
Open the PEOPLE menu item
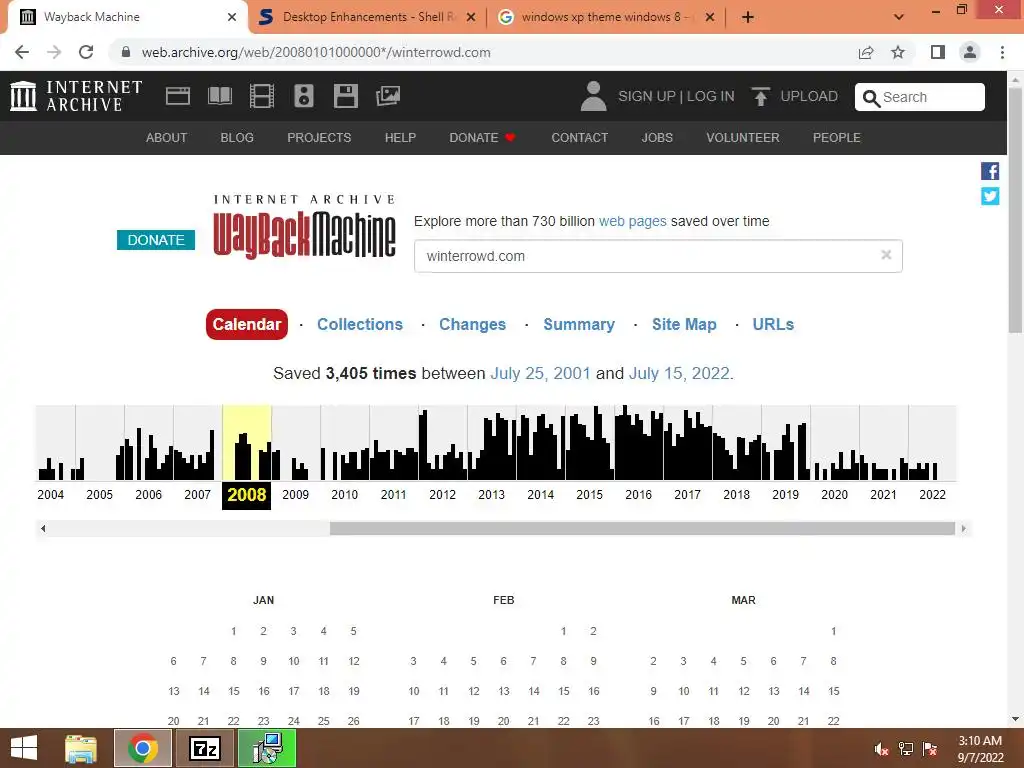[x=837, y=138]
